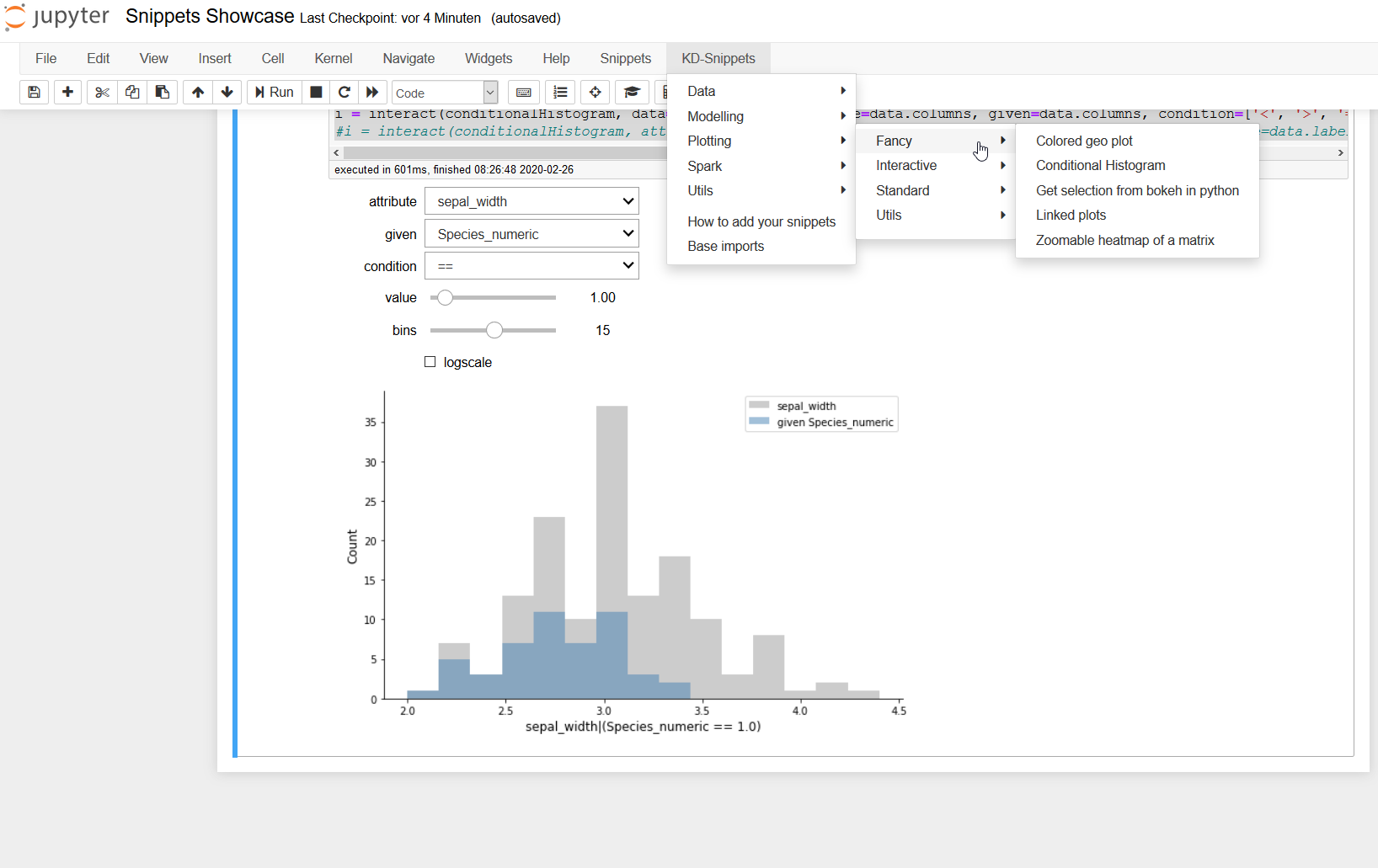Expand the Fancy submenu
Image resolution: width=1378 pixels, height=868 pixels.
point(936,141)
